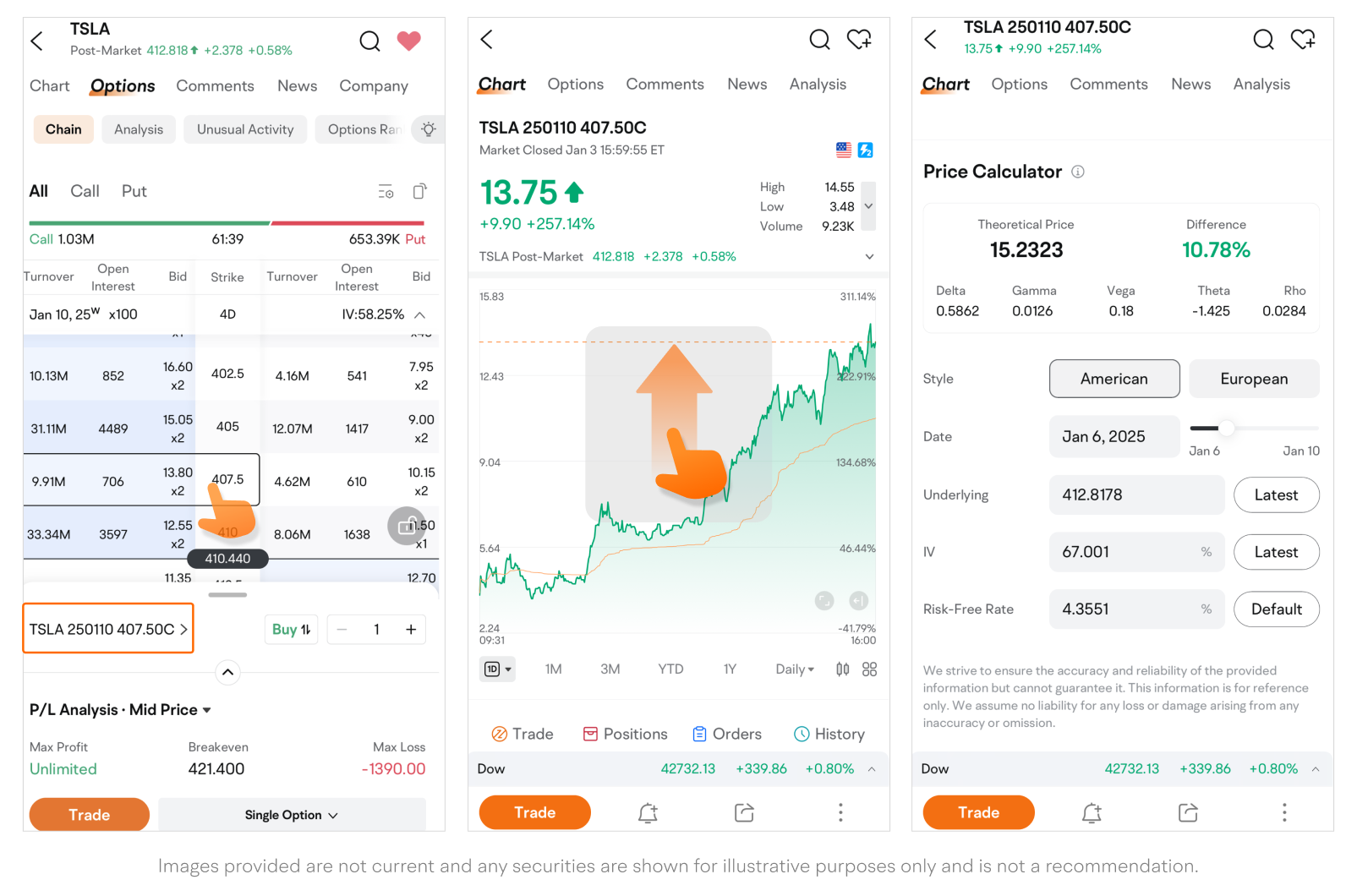Open the indicator grid icon under chart
The image size is (1357, 896).
[869, 669]
